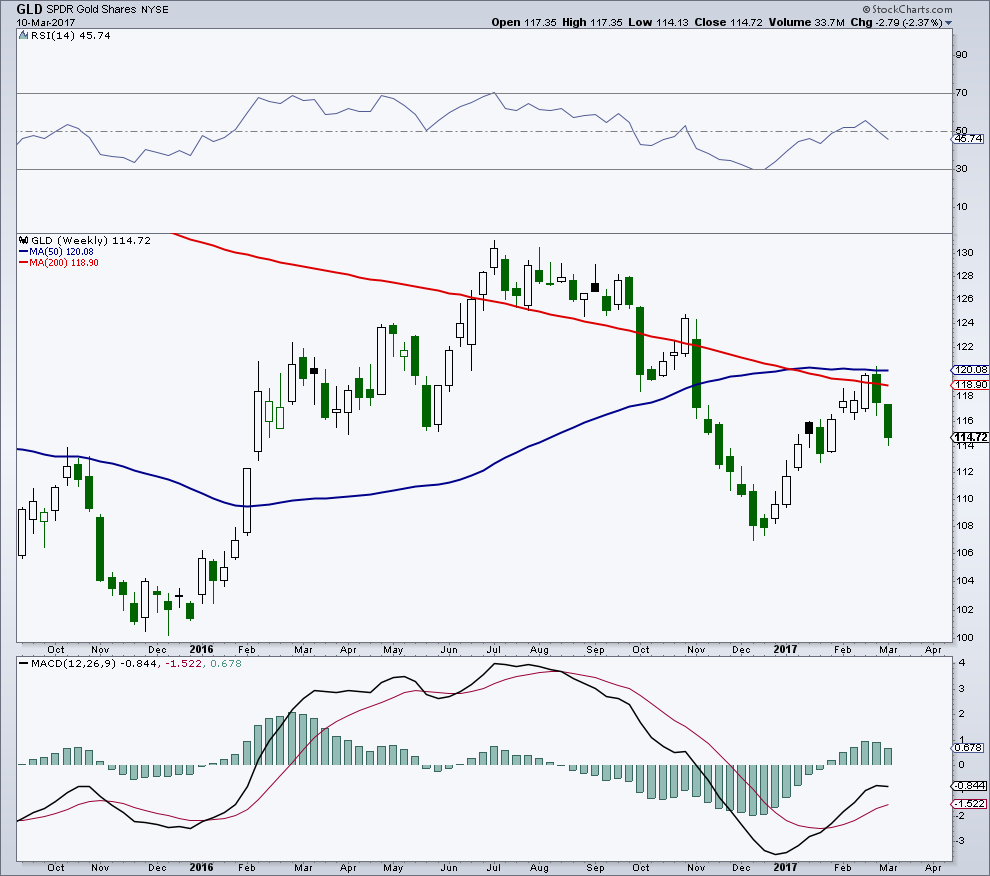Click the 2017 label on MACD panel axis
Image resolution: width=990 pixels, height=876 pixels.
coord(785,867)
